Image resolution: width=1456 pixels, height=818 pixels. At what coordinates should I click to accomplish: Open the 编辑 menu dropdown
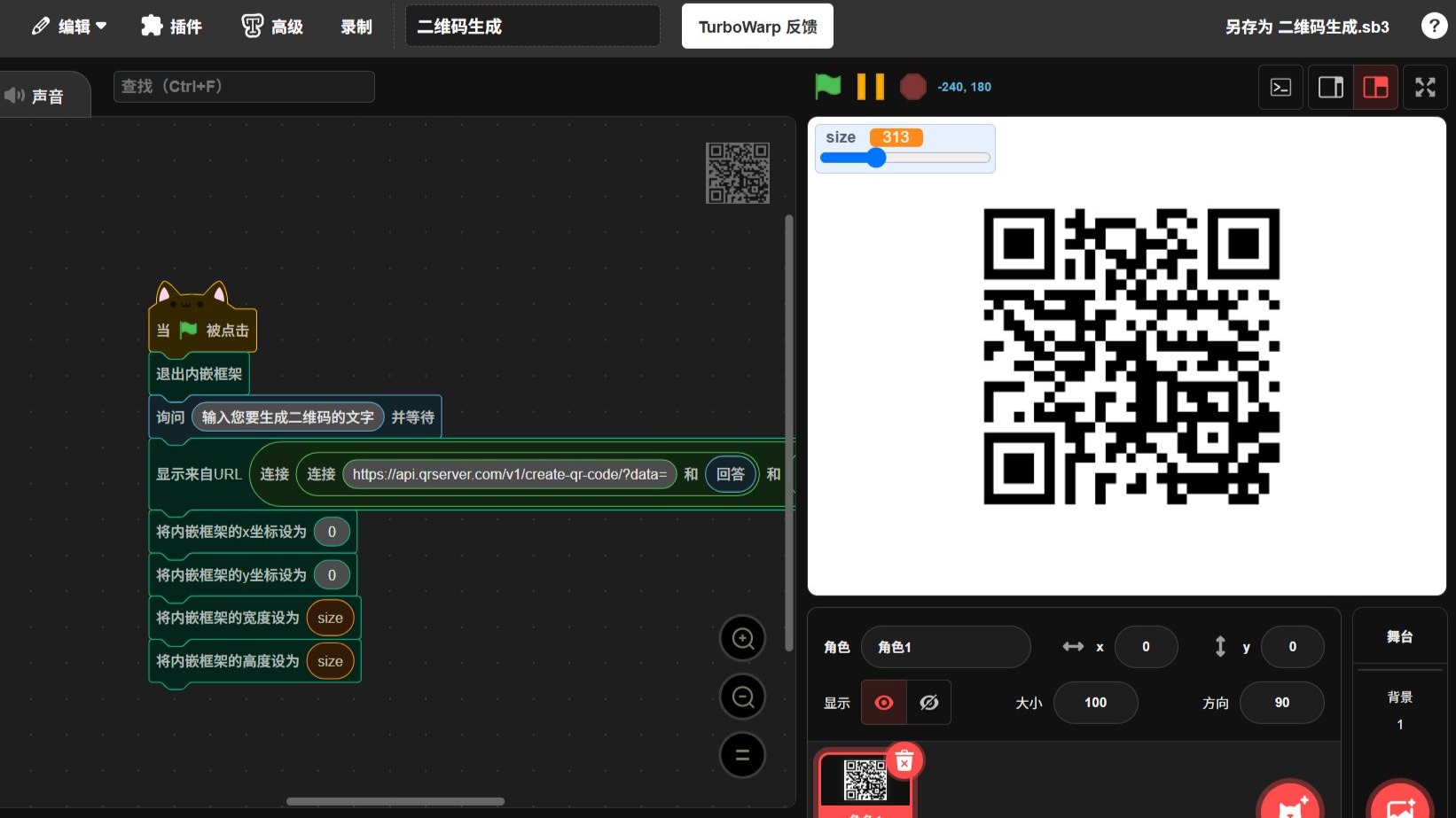(69, 27)
